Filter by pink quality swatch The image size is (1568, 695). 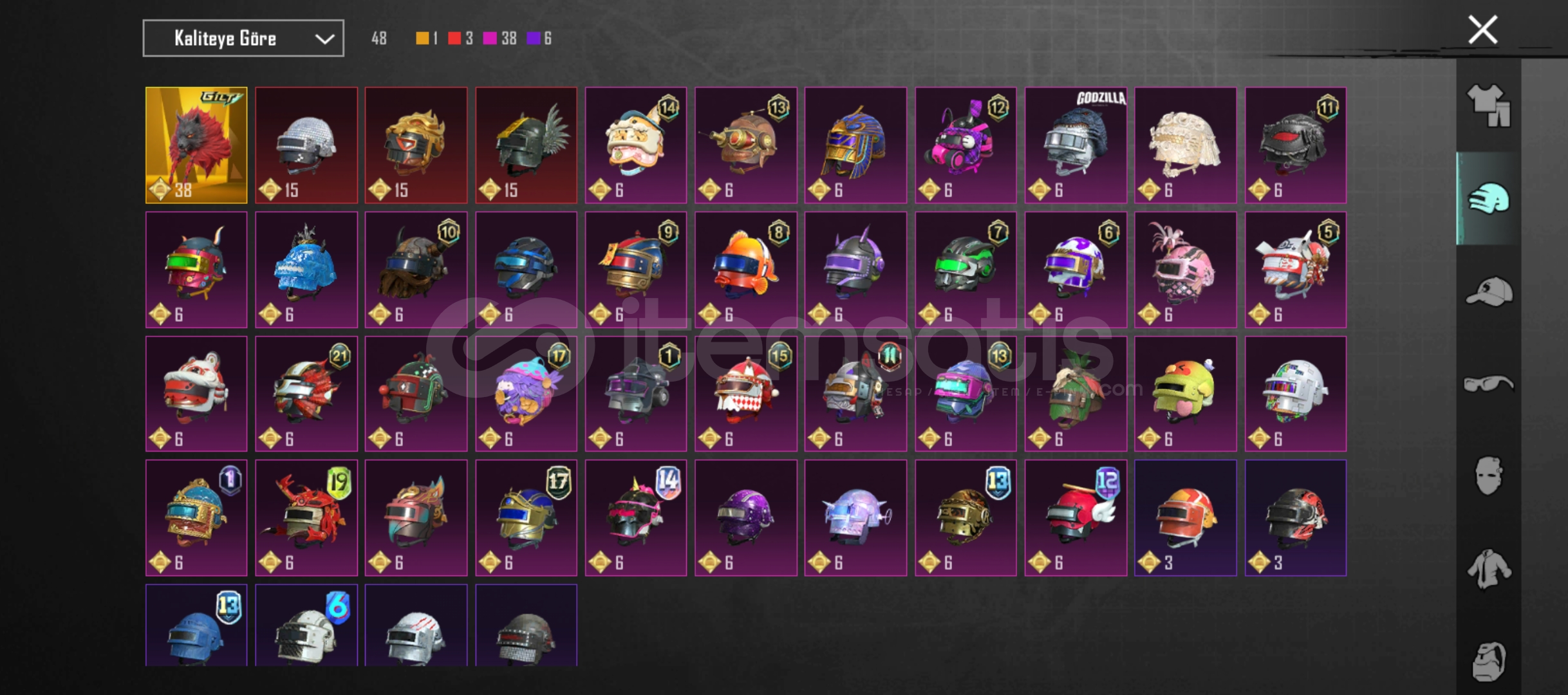[490, 39]
